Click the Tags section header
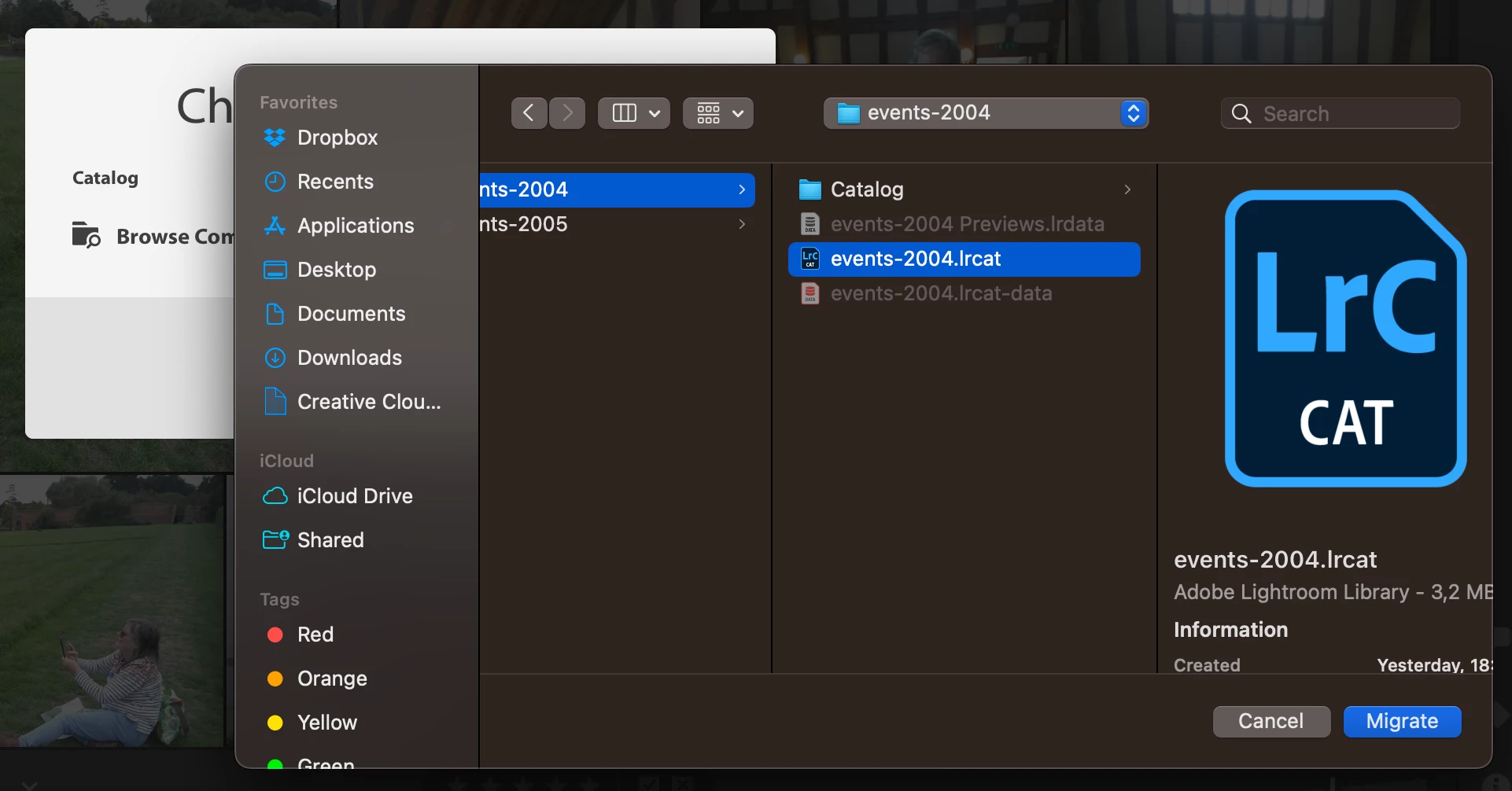Screen dimensions: 1512x791 [x=279, y=599]
